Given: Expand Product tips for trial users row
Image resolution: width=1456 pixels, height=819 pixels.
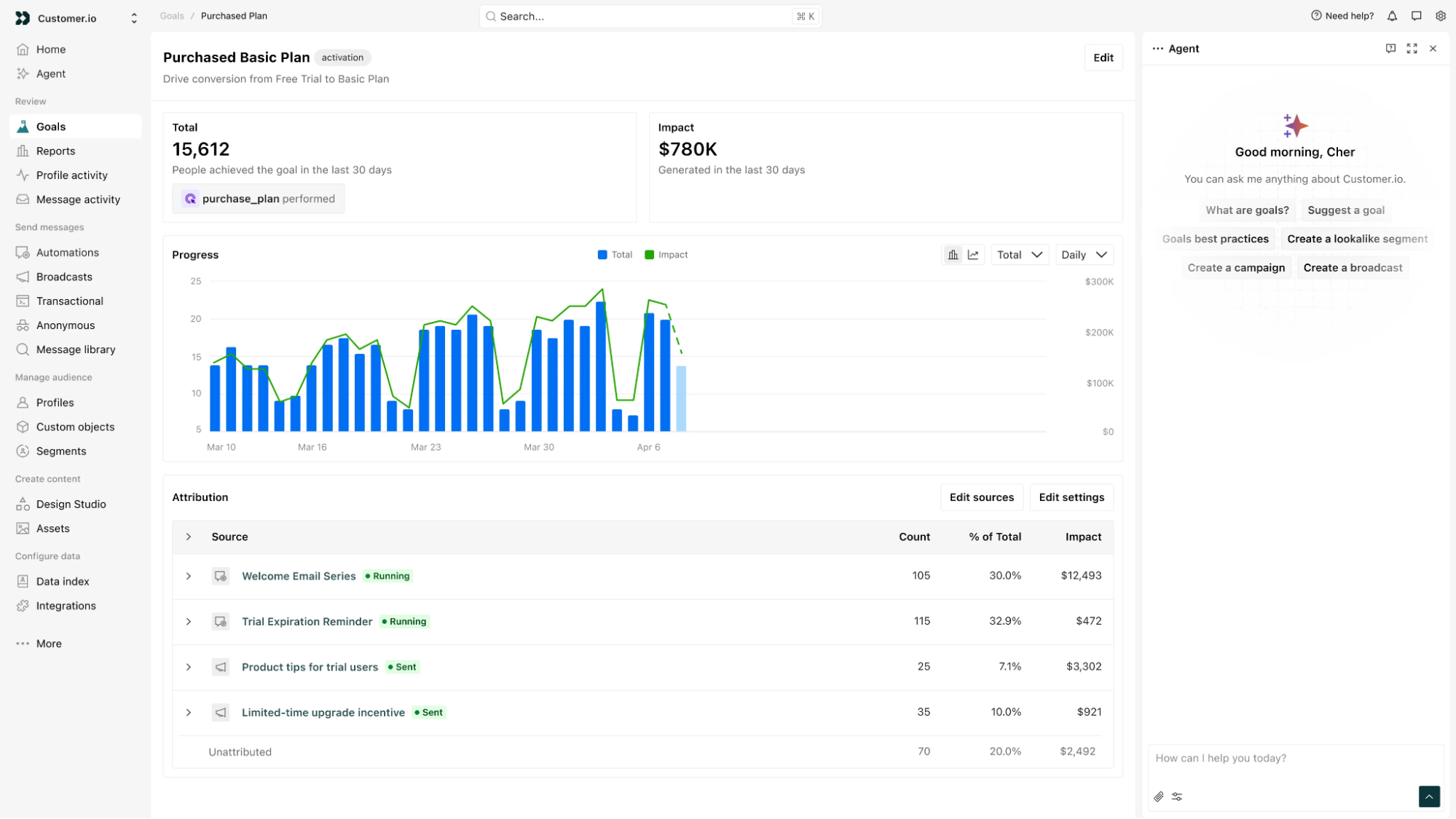Looking at the screenshot, I should (189, 667).
